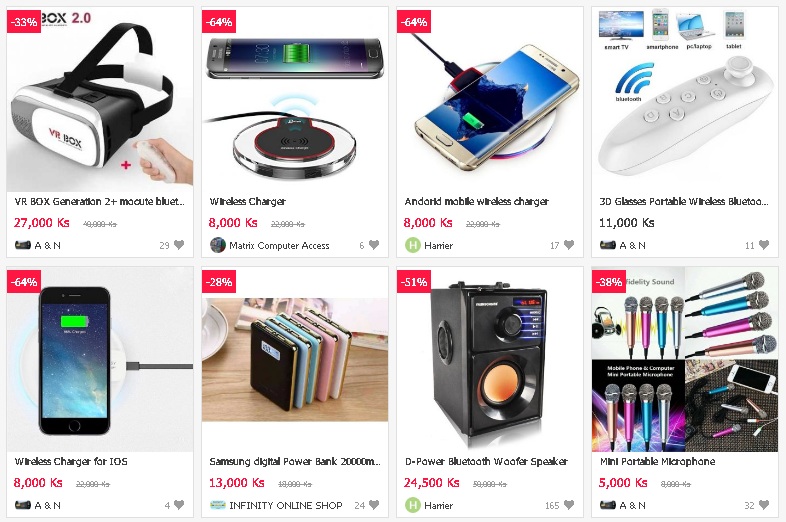This screenshot has width=786, height=522.
Task: Click the -33% discount badge on VR BOX
Action: coord(24,22)
